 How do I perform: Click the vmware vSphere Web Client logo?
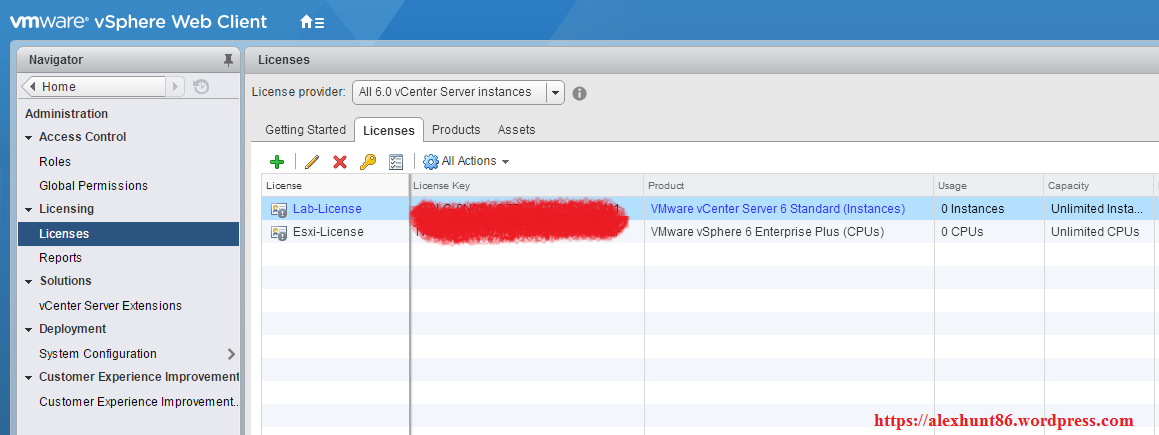[138, 21]
